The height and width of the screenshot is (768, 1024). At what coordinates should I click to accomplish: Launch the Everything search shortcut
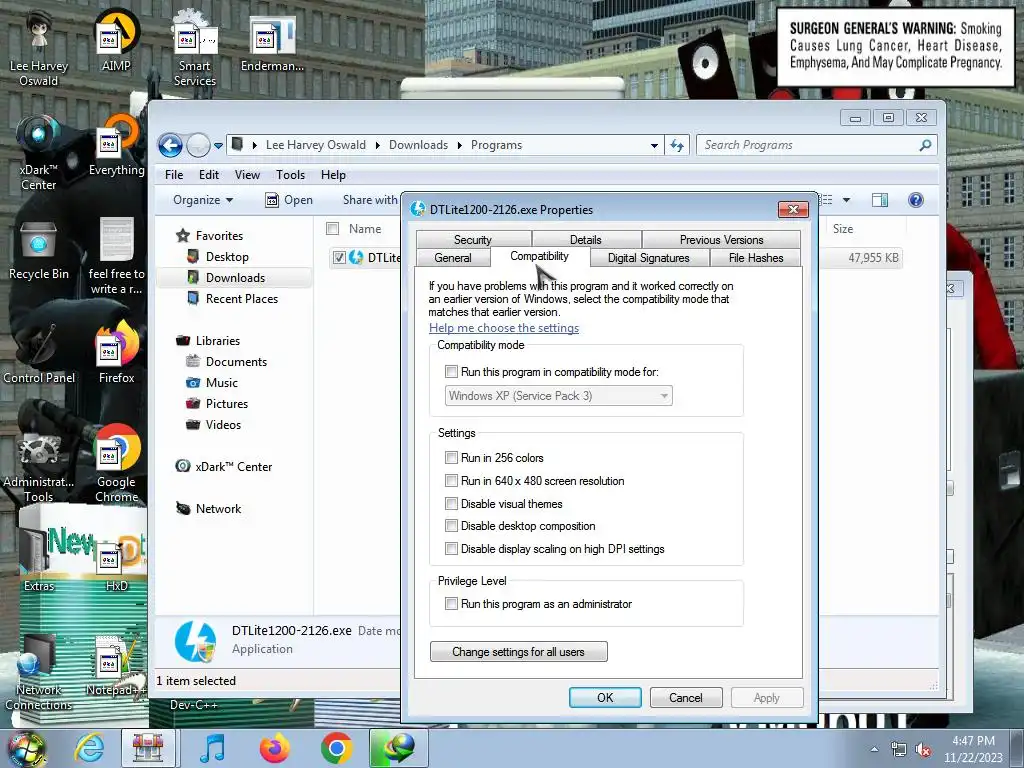pos(116,145)
